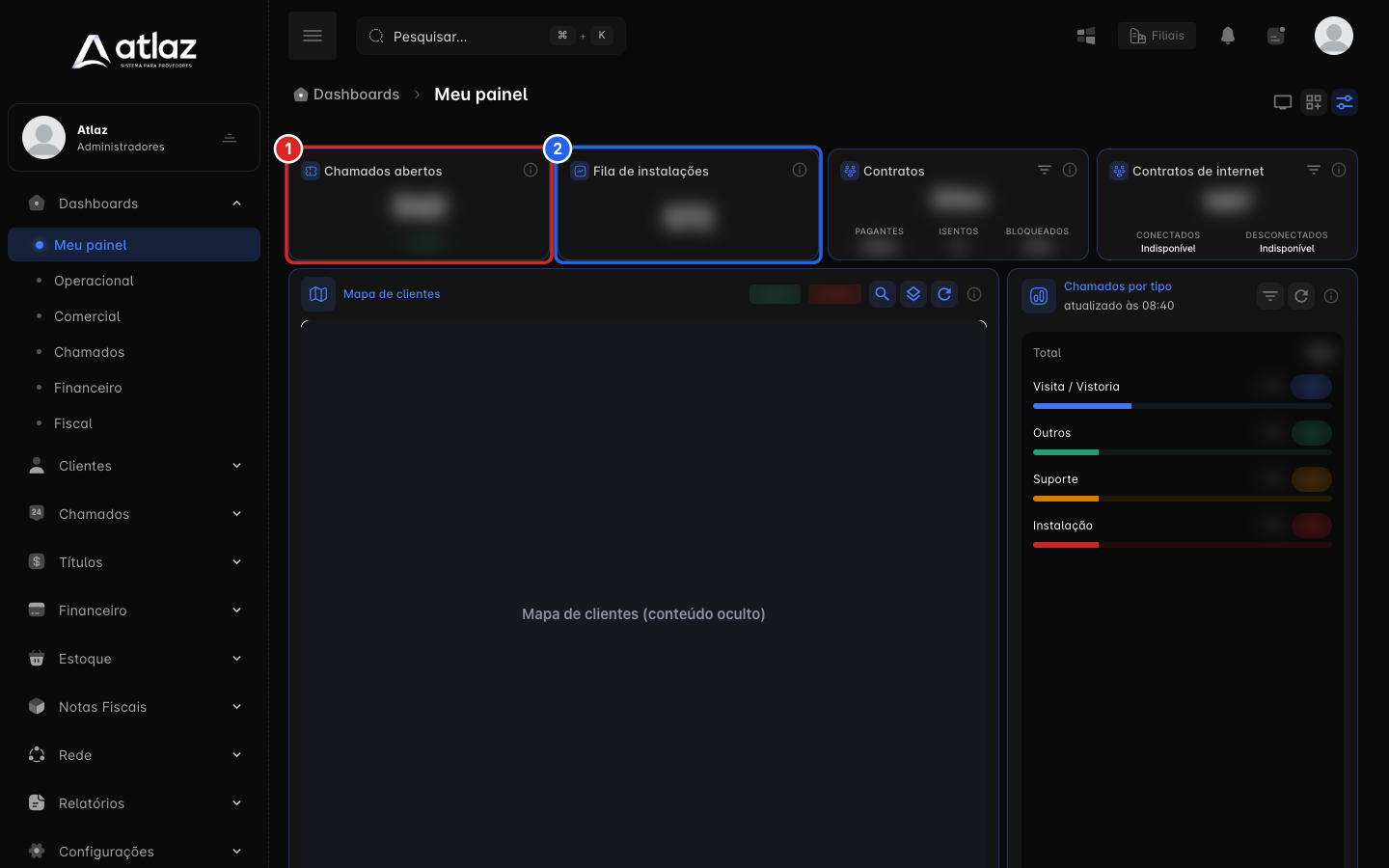Show info for Contratos de internet card
Image resolution: width=1389 pixels, height=868 pixels.
coord(1339,170)
